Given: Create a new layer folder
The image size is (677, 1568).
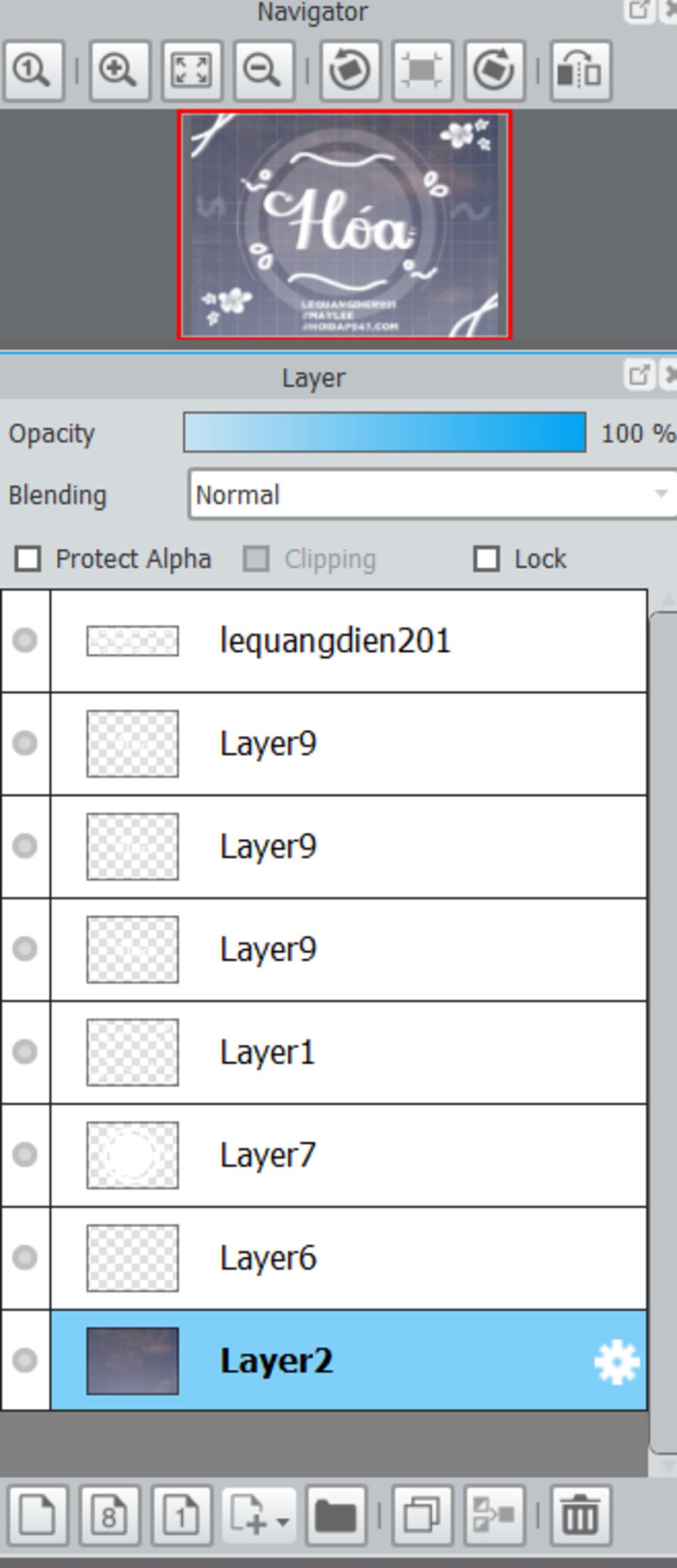Looking at the screenshot, I should (x=337, y=1515).
